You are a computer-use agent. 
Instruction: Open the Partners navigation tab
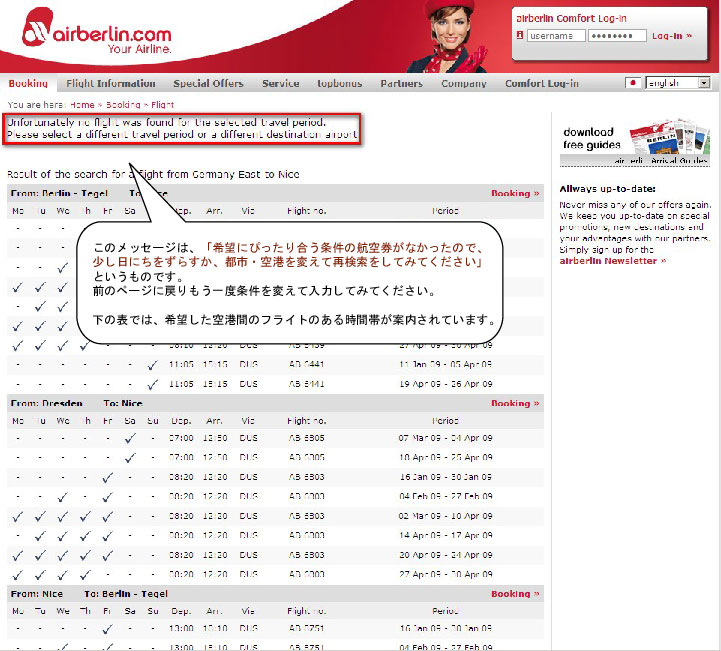point(401,84)
